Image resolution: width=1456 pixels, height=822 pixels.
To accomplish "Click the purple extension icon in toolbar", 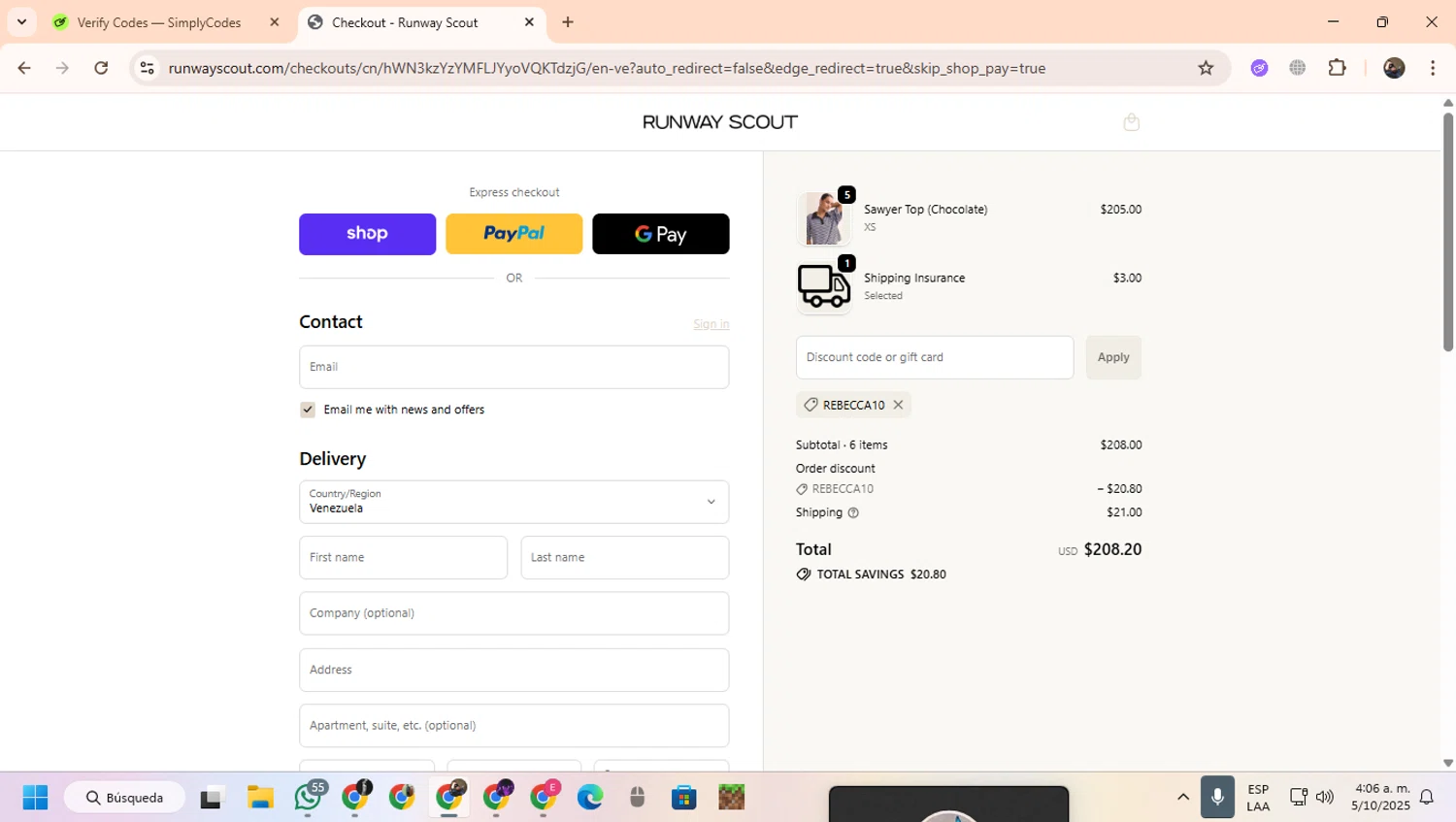I will 1259,68.
